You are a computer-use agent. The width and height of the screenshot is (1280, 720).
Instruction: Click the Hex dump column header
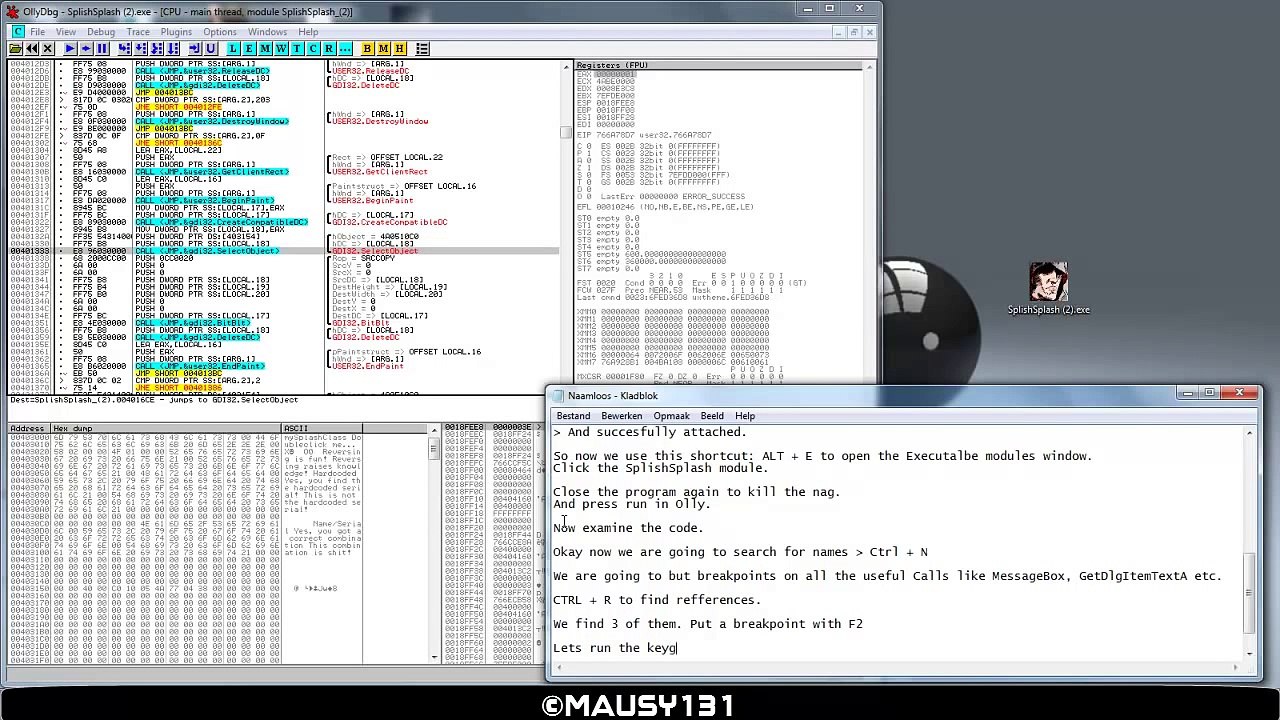166,429
